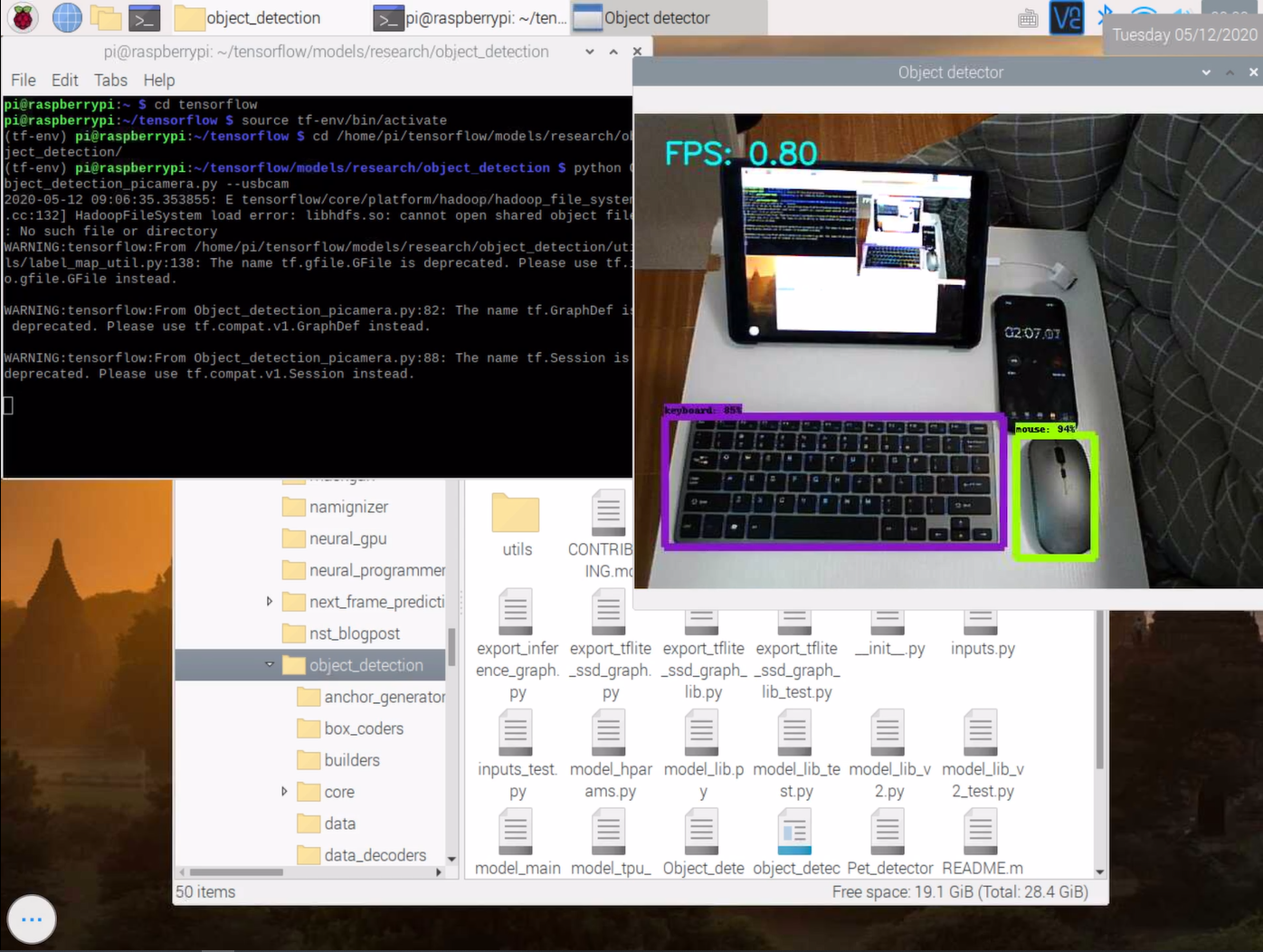Open the Raspberry Pi menu

[23, 18]
